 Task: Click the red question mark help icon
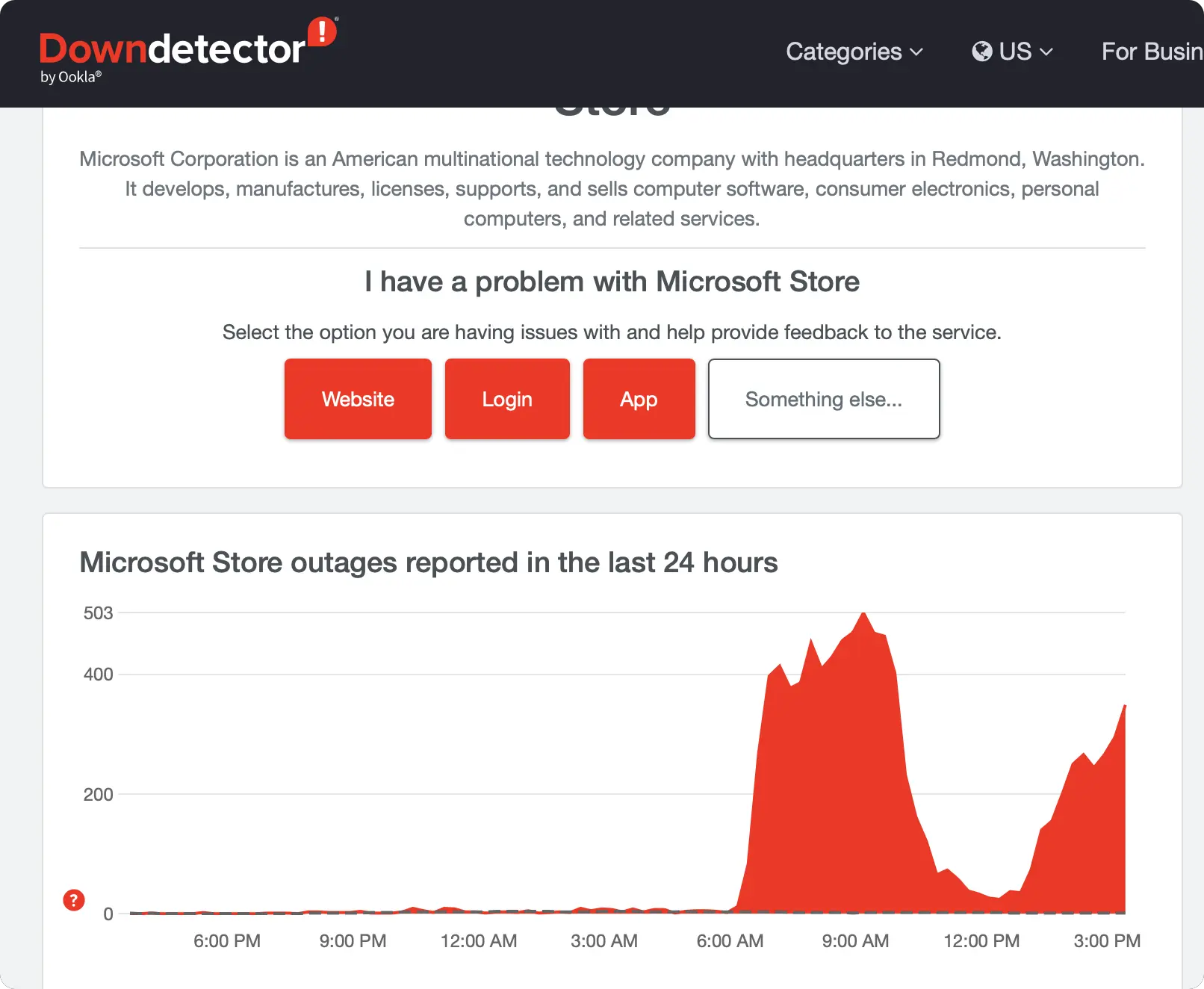[74, 900]
